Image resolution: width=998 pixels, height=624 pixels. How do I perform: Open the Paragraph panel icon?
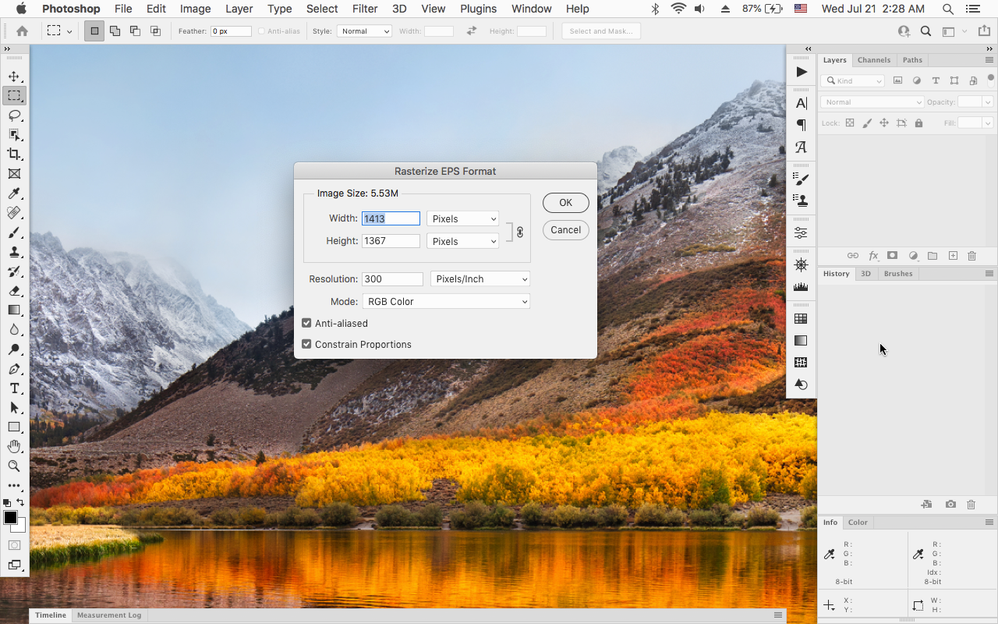tap(801, 125)
